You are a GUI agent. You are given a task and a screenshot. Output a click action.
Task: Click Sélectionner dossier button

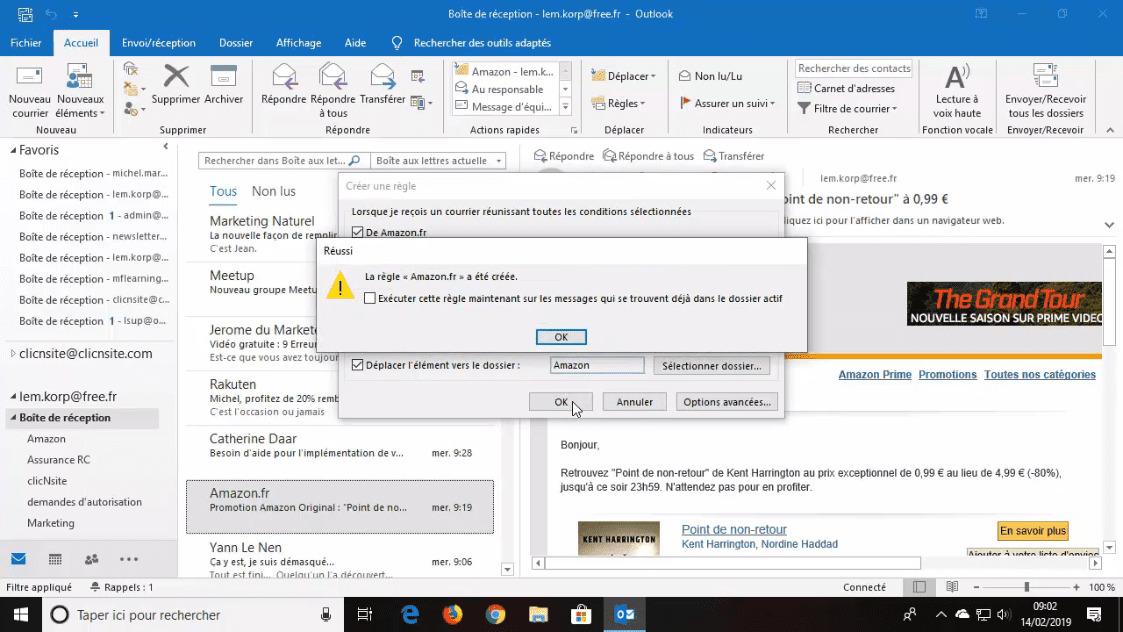coord(711,365)
